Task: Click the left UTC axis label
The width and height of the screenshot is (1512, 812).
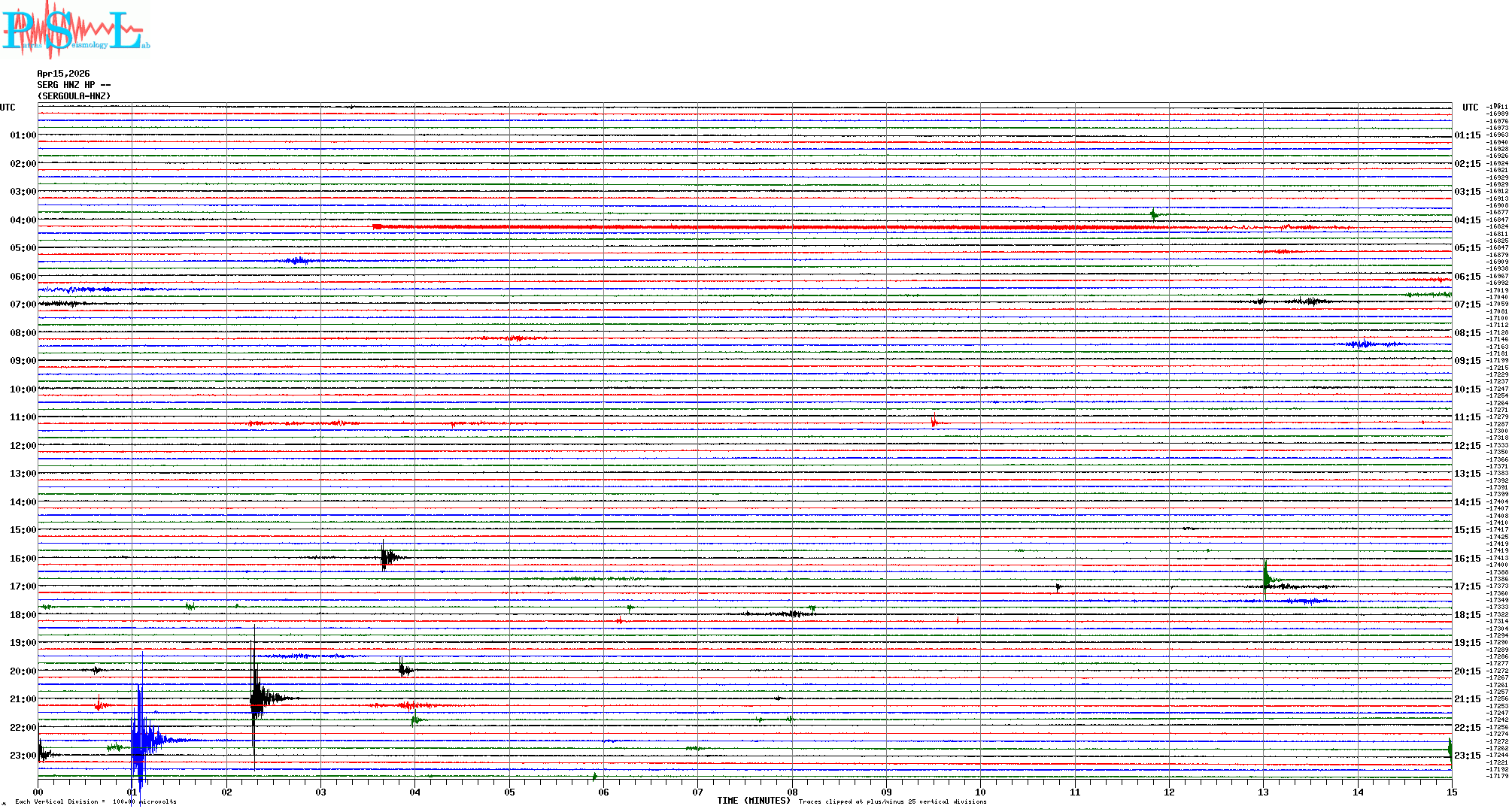Action: click(8, 108)
